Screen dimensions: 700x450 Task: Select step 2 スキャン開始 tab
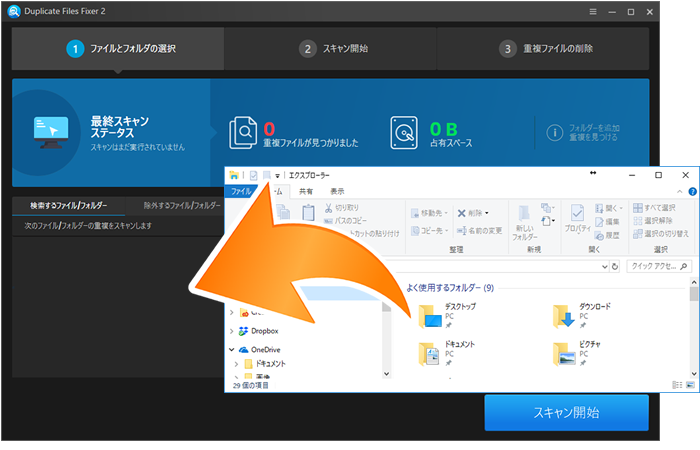click(330, 49)
